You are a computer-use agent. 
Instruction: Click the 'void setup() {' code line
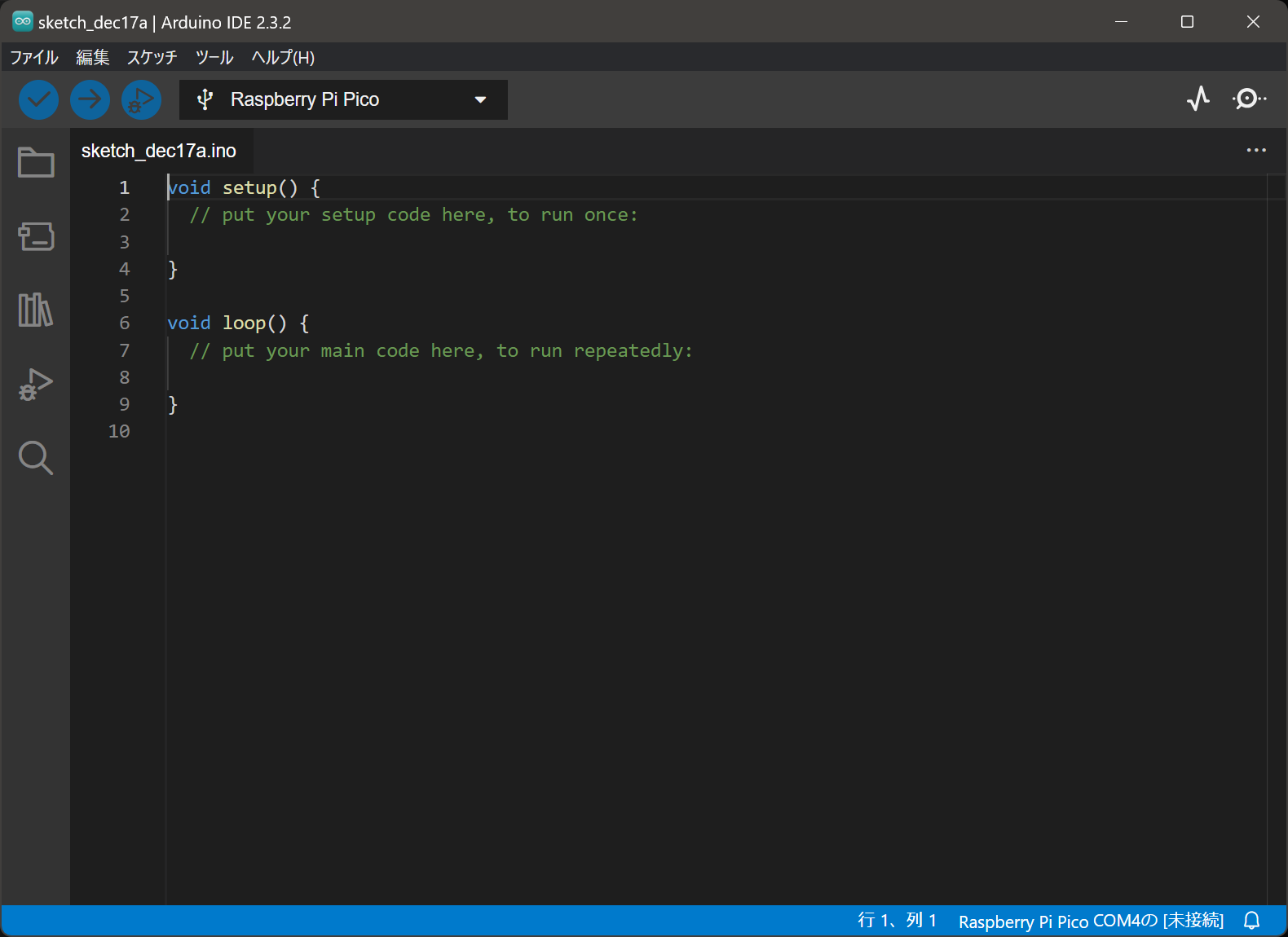coord(244,187)
